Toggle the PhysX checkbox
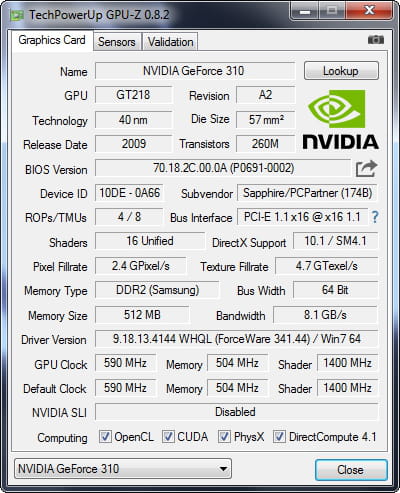This screenshot has height=493, width=400. tap(224, 436)
